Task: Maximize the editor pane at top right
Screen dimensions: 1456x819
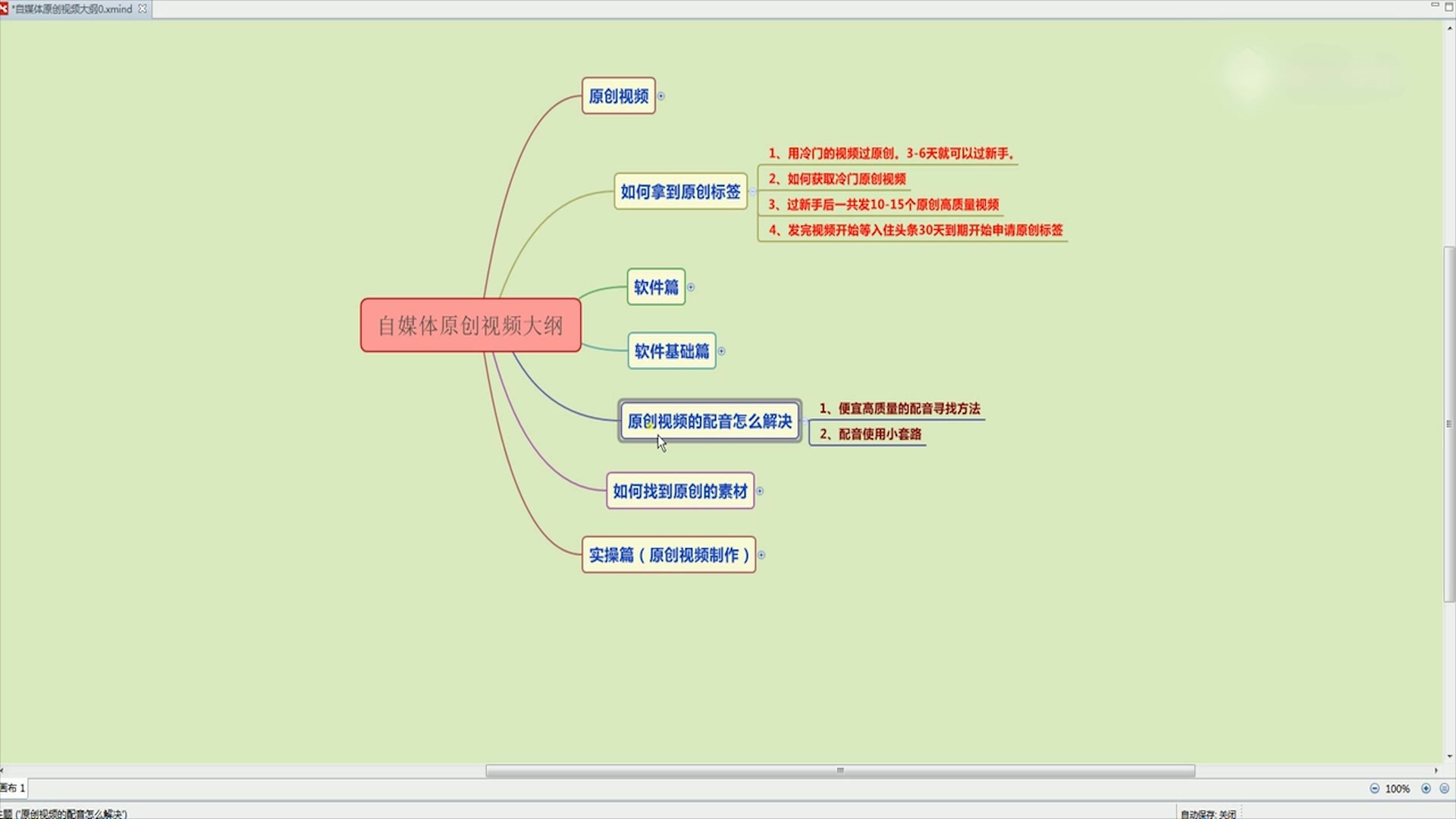Action: coord(1448,7)
